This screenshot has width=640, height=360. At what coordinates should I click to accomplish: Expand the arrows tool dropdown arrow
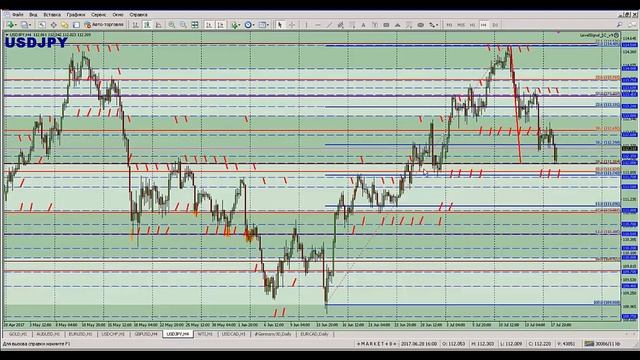tap(437, 25)
